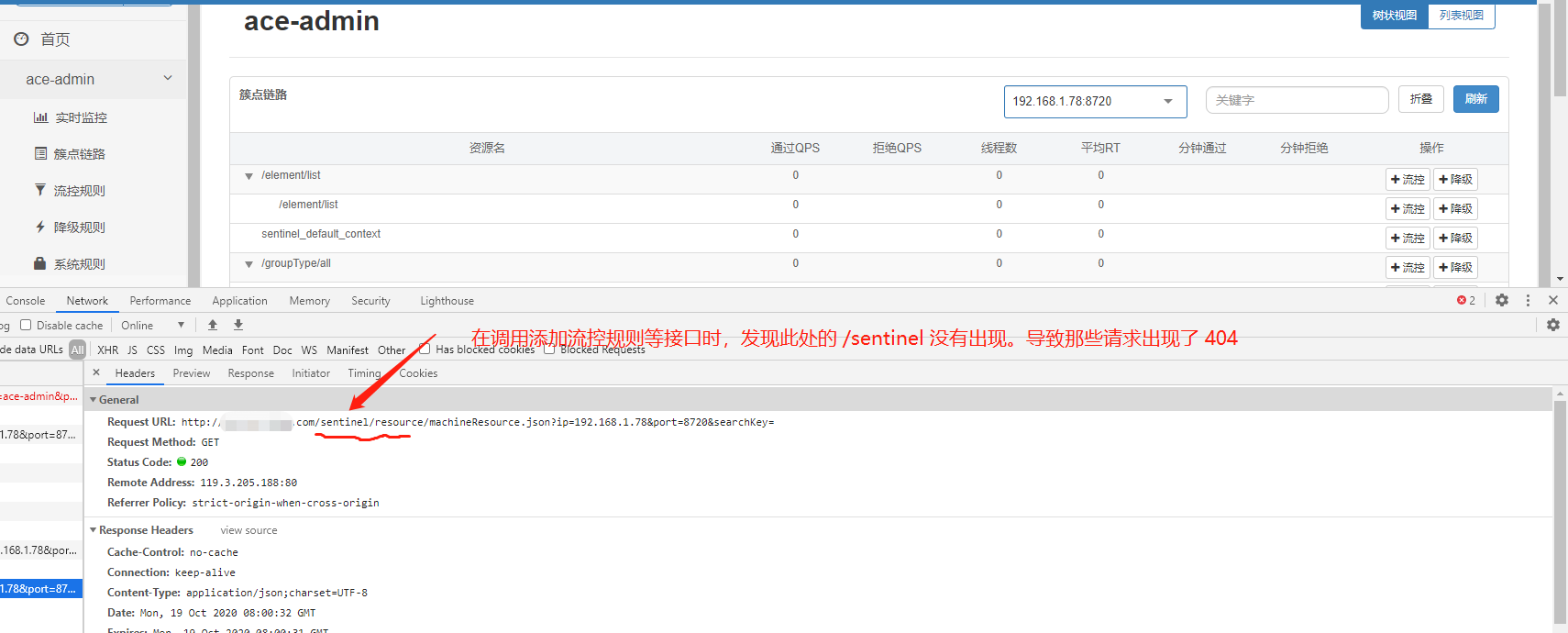Click the 系统规则 lock icon
The image size is (1568, 633).
point(39,263)
